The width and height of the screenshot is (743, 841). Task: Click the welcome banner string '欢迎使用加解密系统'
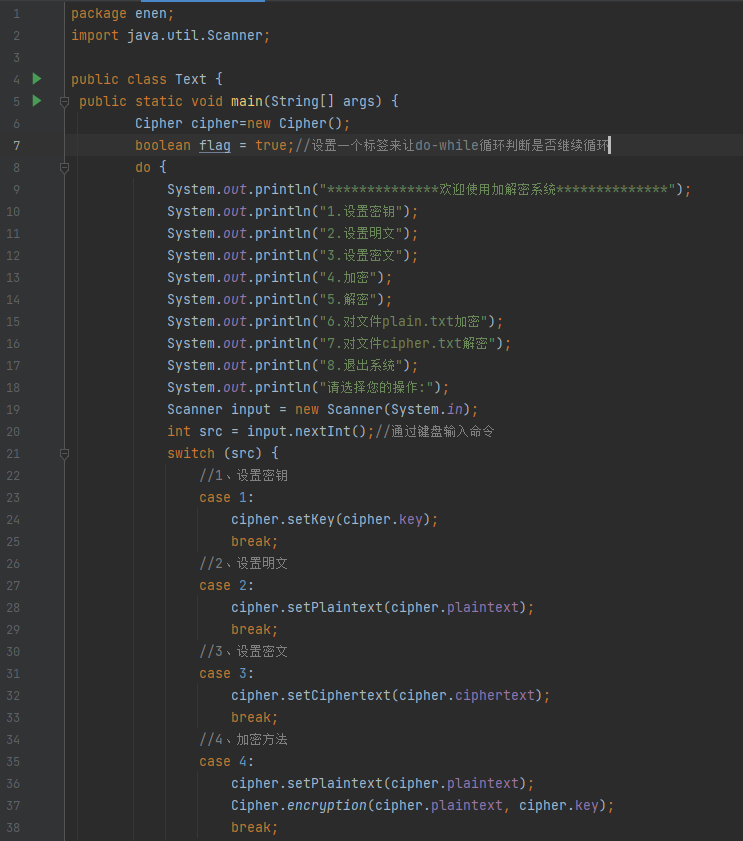click(x=497, y=189)
